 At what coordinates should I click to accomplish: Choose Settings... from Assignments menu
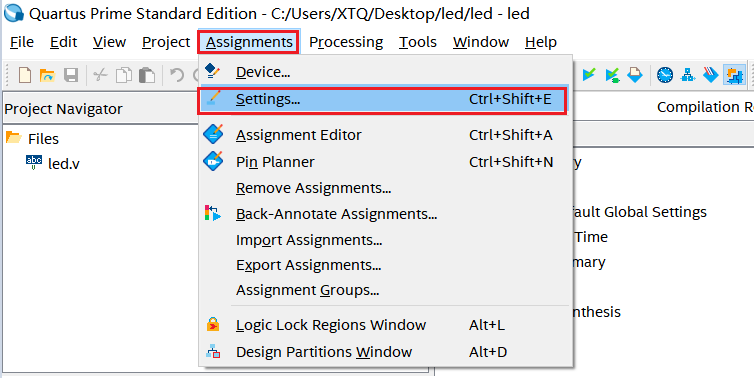pyautogui.click(x=384, y=99)
